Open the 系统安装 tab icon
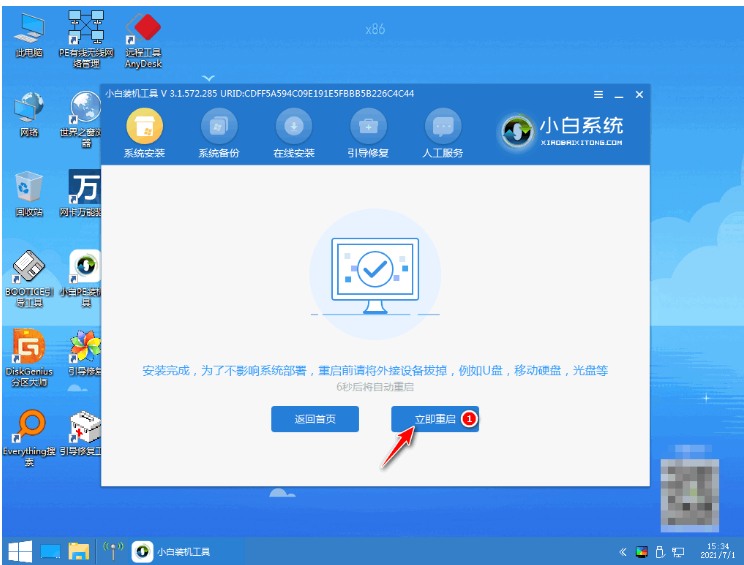This screenshot has width=744, height=565. coord(145,126)
